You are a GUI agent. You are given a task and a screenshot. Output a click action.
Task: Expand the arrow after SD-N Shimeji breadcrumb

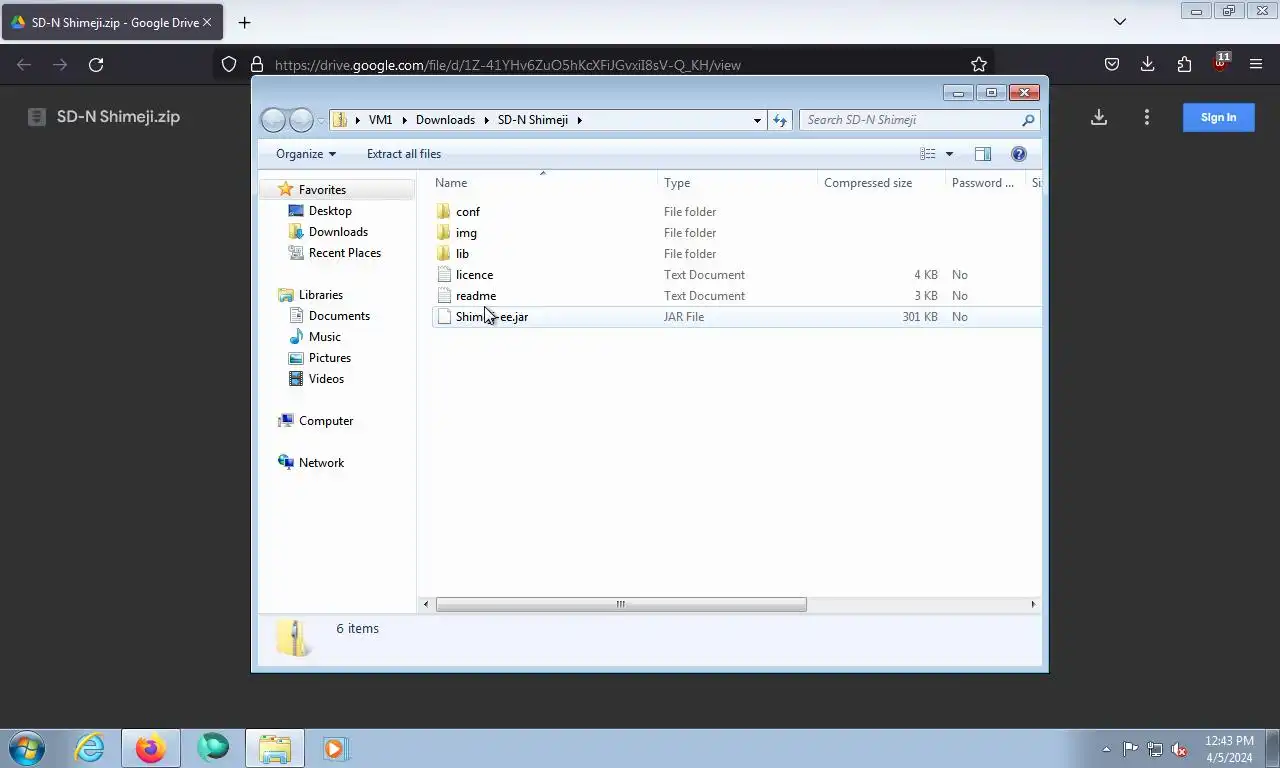point(579,120)
